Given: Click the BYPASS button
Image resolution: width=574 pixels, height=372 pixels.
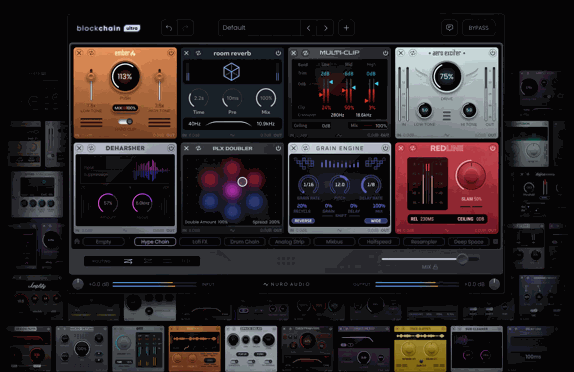Looking at the screenshot, I should click(478, 28).
